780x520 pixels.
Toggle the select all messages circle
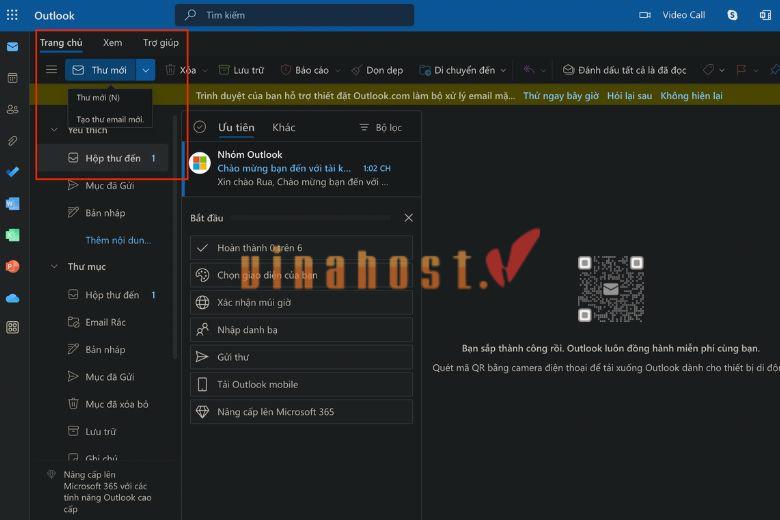point(200,127)
